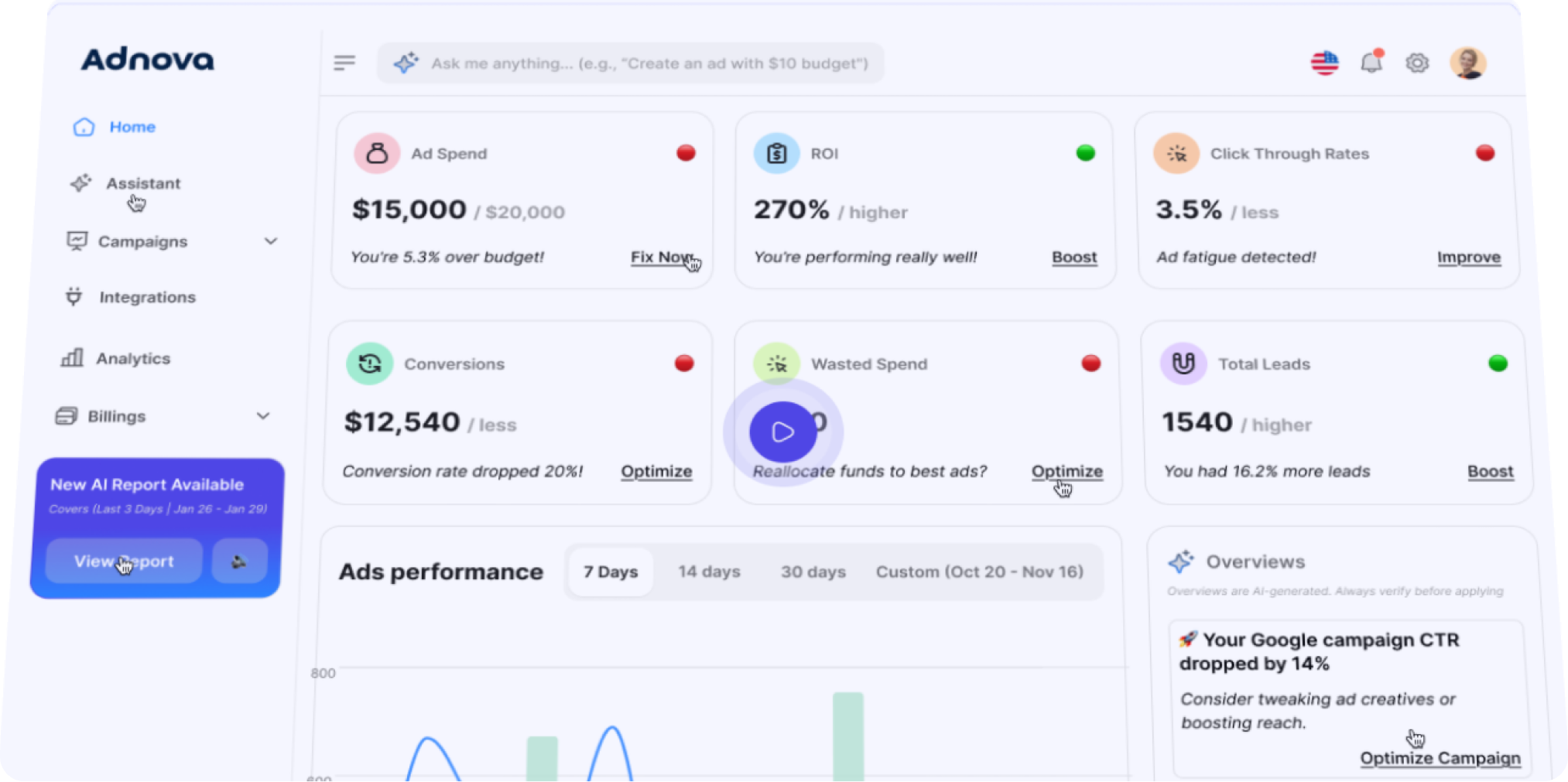1568x782 pixels.
Task: Click the red dot on Click Through Rates
Action: [x=1485, y=152]
